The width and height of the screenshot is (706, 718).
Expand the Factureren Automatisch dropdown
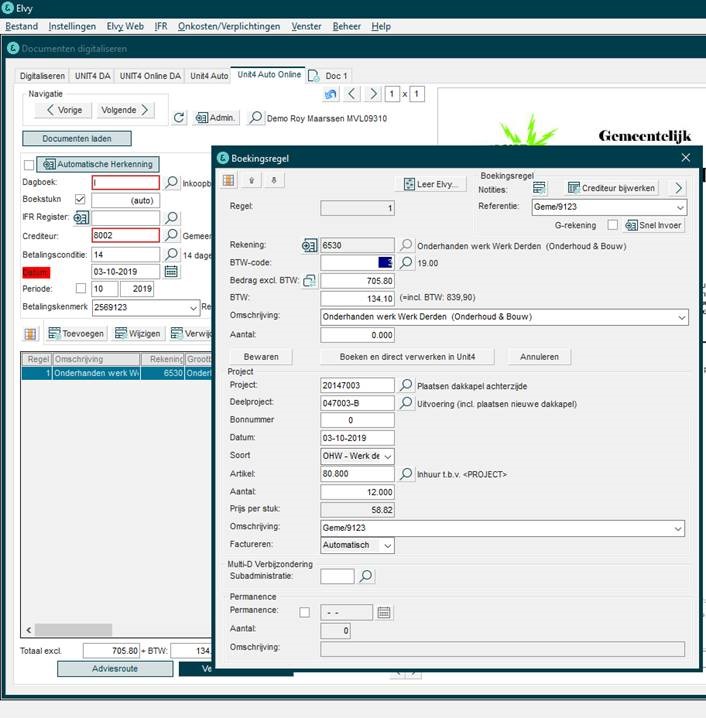click(x=388, y=545)
